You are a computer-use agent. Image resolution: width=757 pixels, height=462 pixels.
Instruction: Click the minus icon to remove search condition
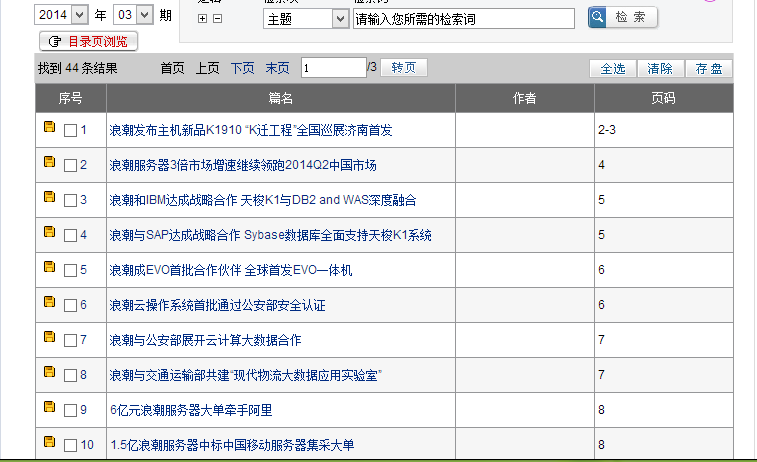(218, 19)
